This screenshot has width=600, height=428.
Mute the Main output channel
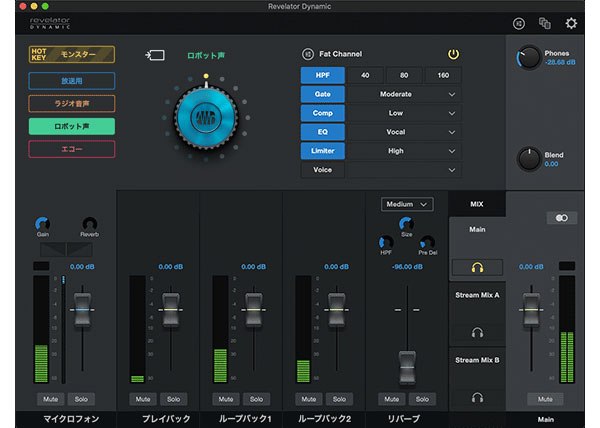click(545, 399)
